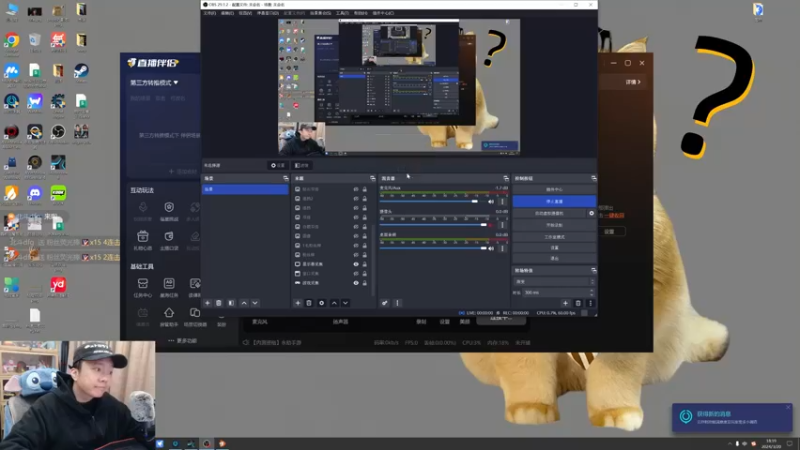Open the OBS Studio desktop shortcut

coord(58,132)
